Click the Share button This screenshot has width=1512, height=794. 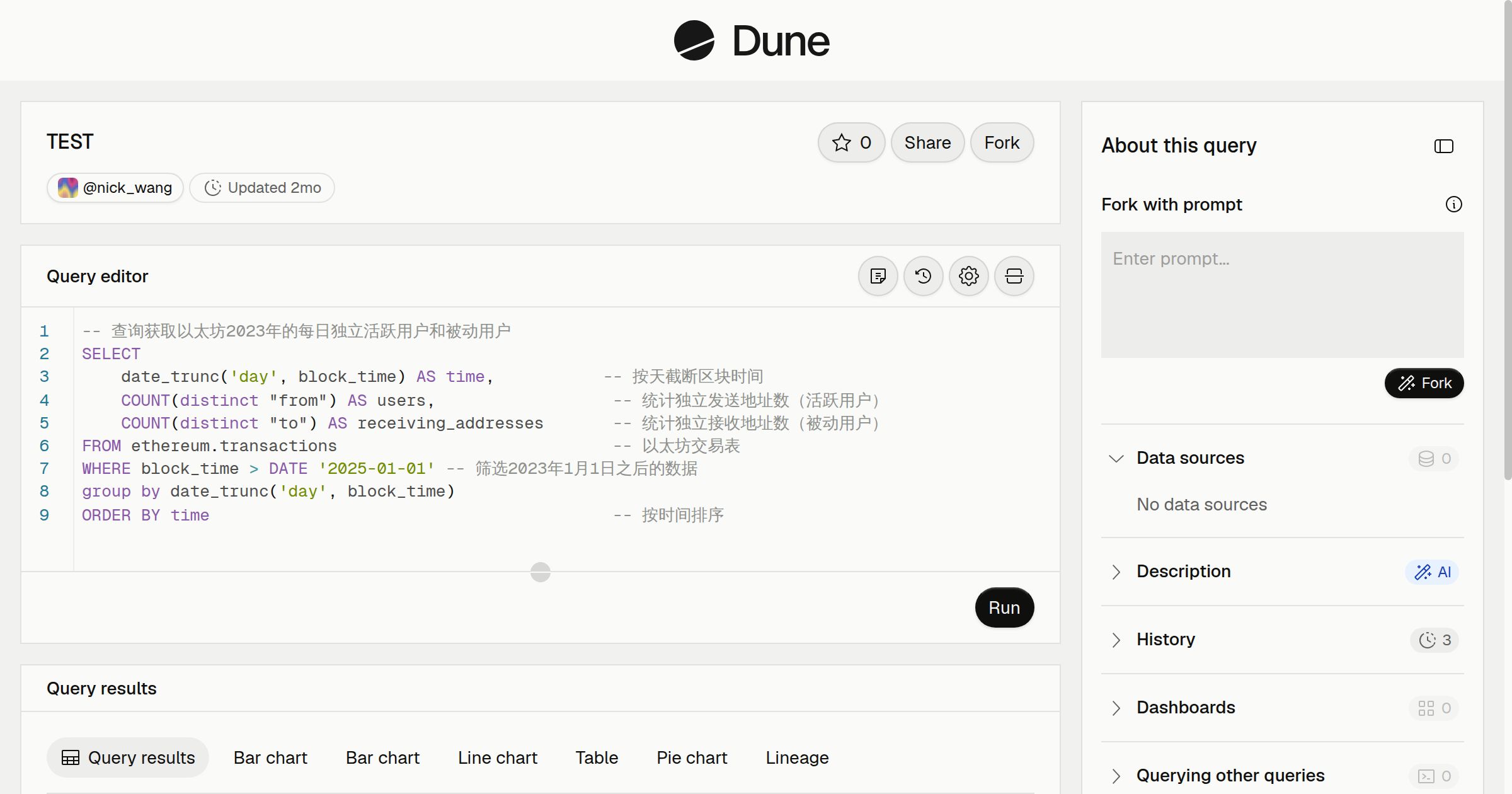(927, 142)
